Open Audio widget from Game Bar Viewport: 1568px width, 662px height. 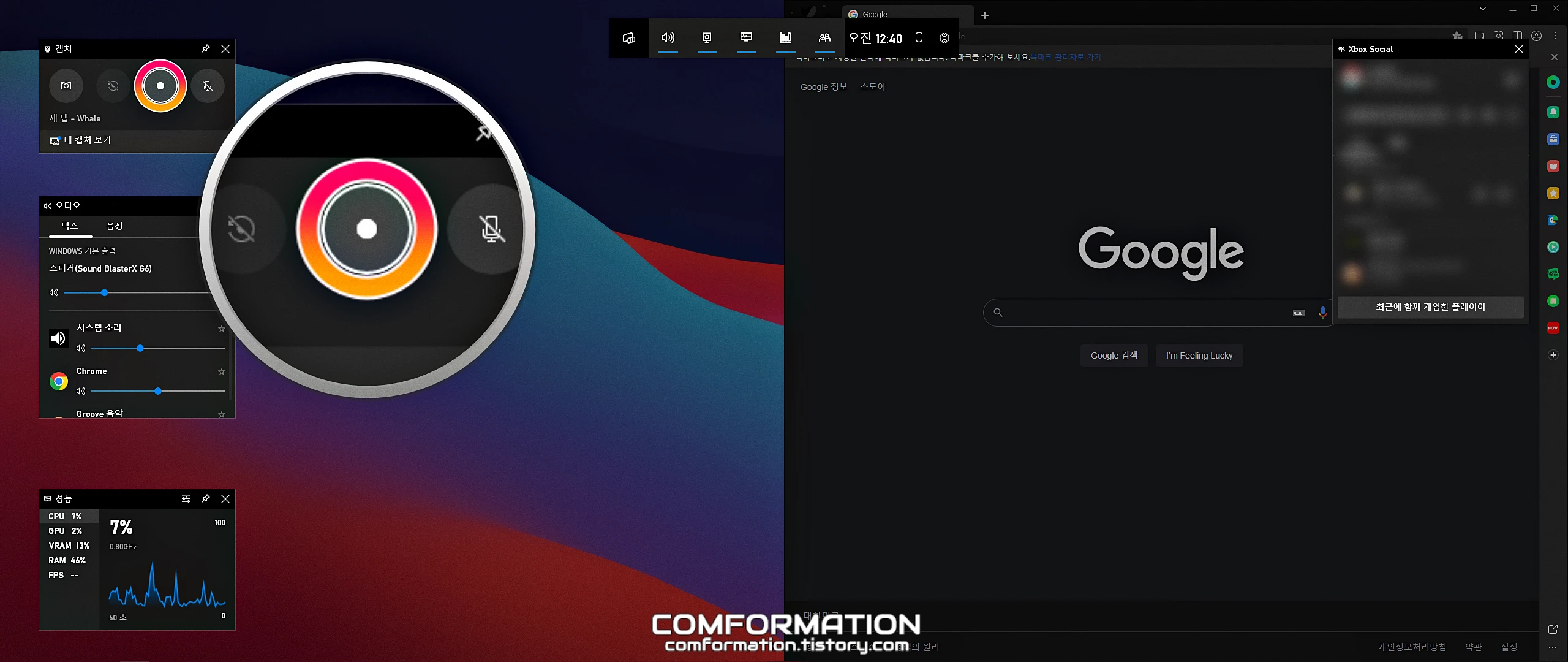point(668,38)
